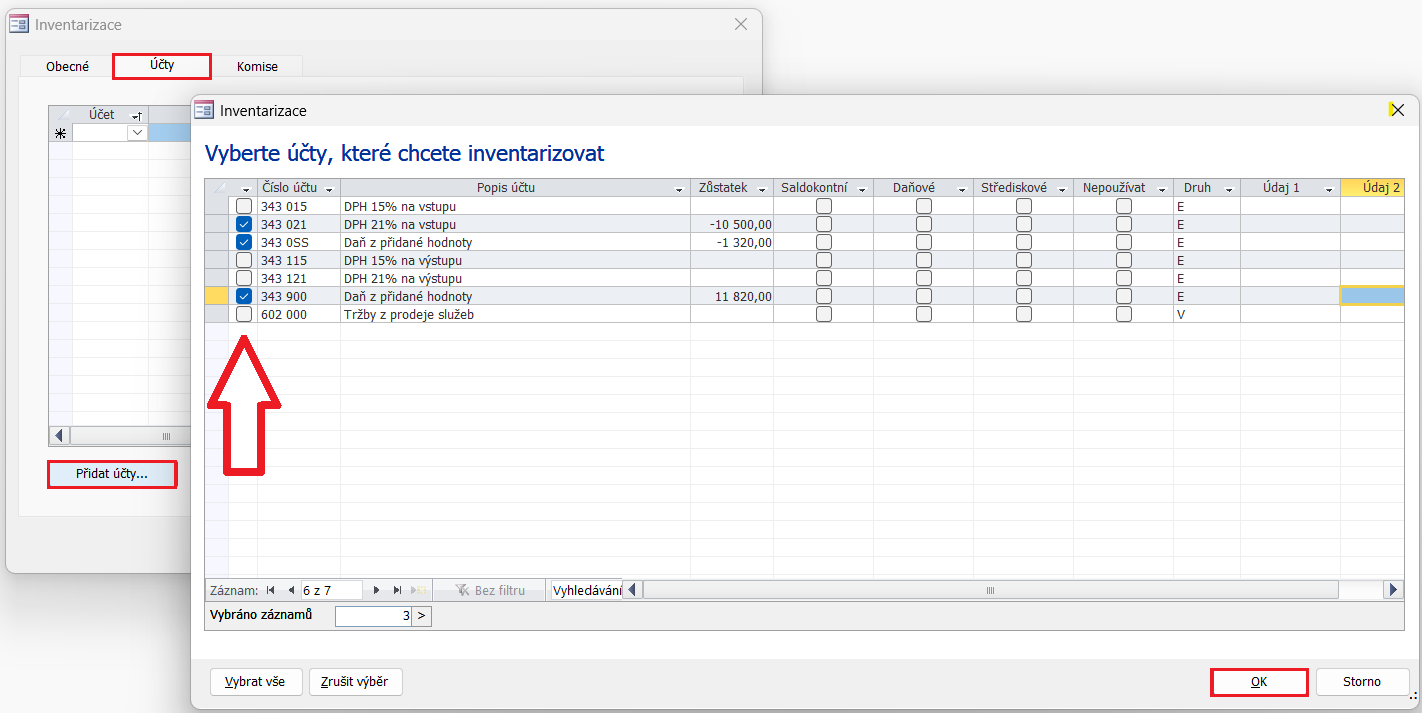
Task: Click the Bez filtru filter icon
Action: pos(462,591)
